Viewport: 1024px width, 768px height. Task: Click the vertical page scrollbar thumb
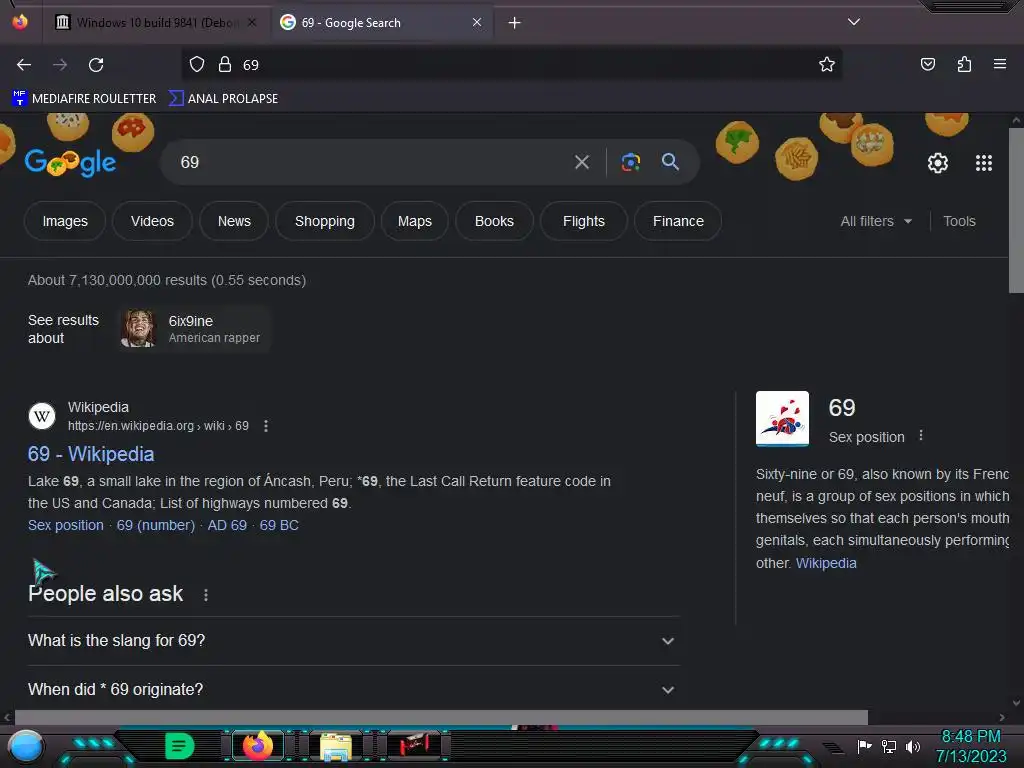pos(1016,210)
